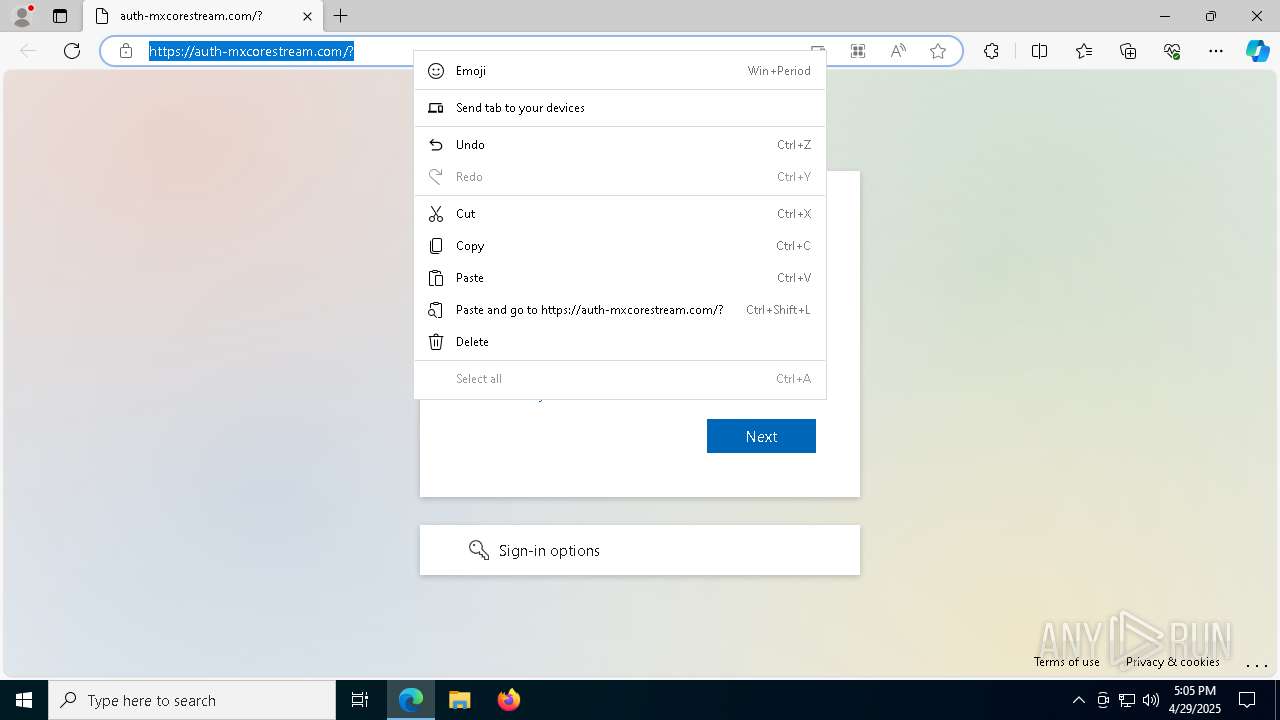Open the QR code / apps icon in address bar
The width and height of the screenshot is (1280, 720).
858,51
